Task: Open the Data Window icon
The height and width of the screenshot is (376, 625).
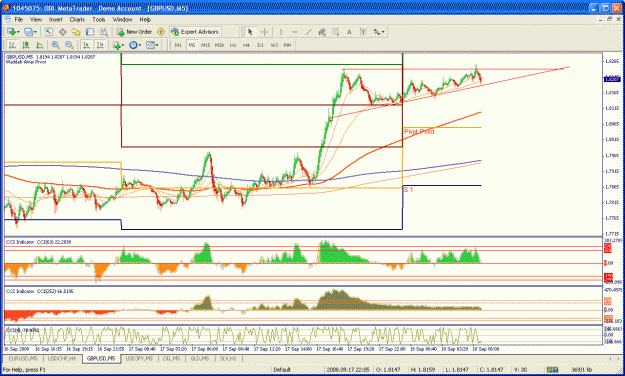Action: pyautogui.click(x=63, y=32)
